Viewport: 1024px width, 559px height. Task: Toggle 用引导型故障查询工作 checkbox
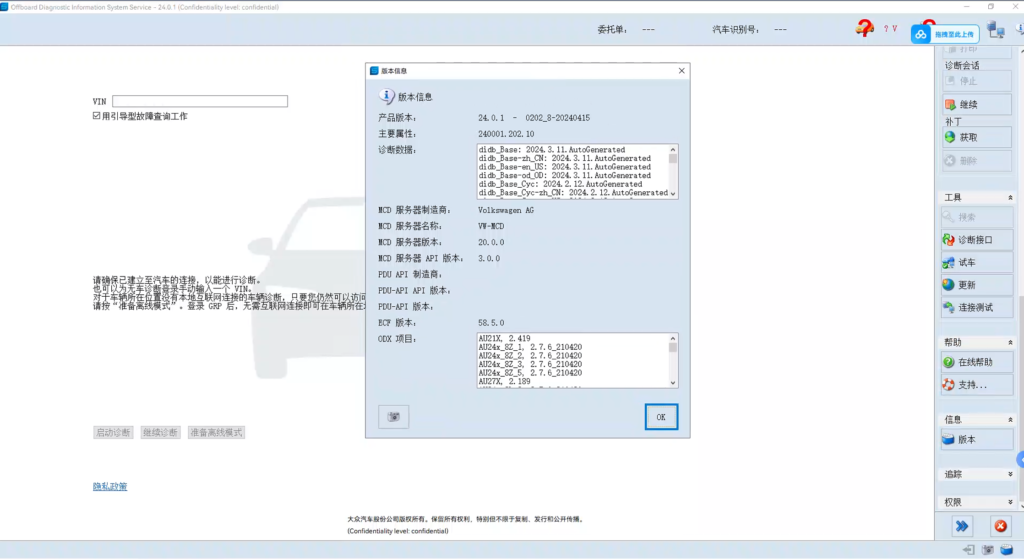coord(97,117)
